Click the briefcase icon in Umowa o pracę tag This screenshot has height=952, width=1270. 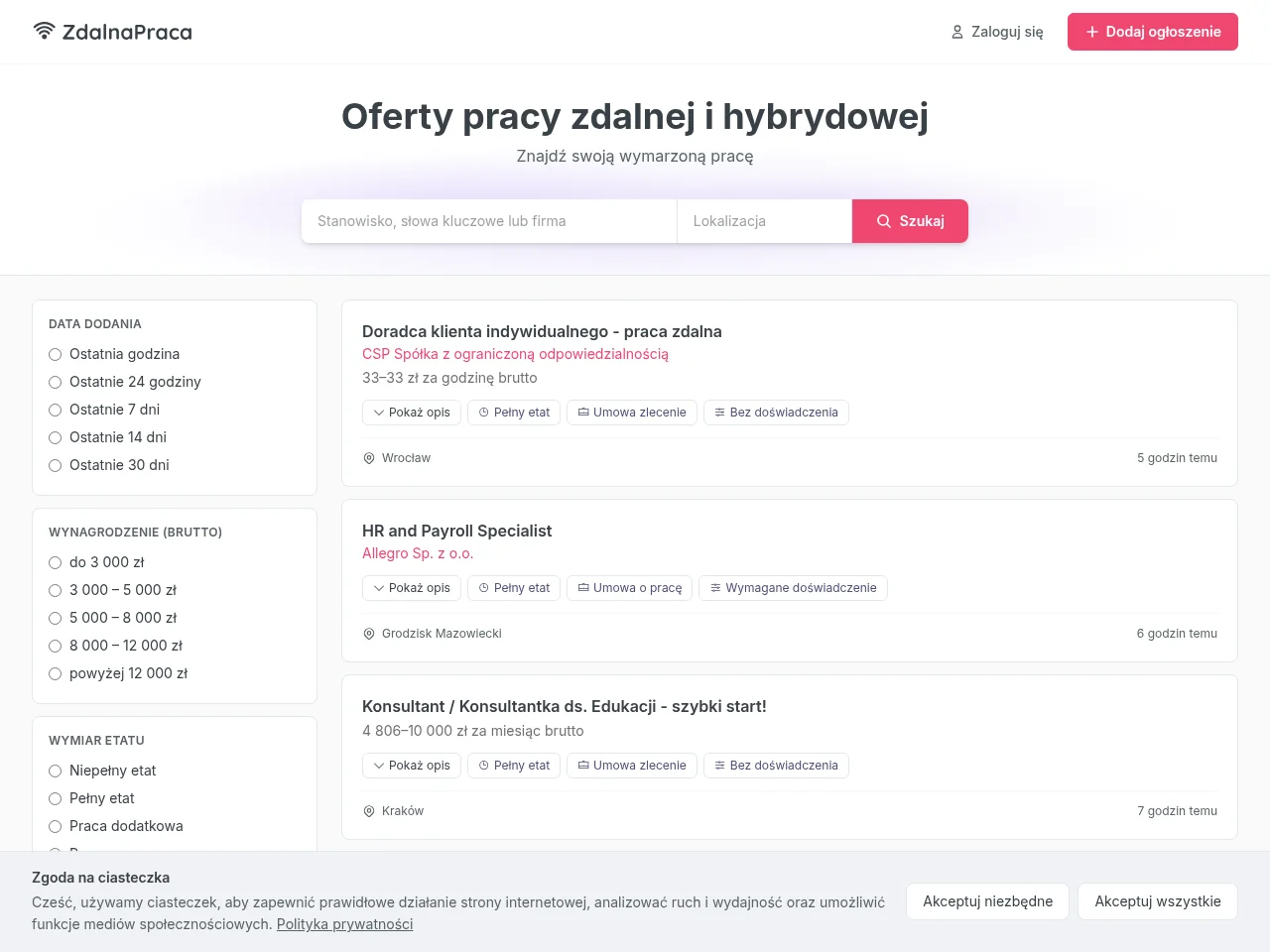583,588
